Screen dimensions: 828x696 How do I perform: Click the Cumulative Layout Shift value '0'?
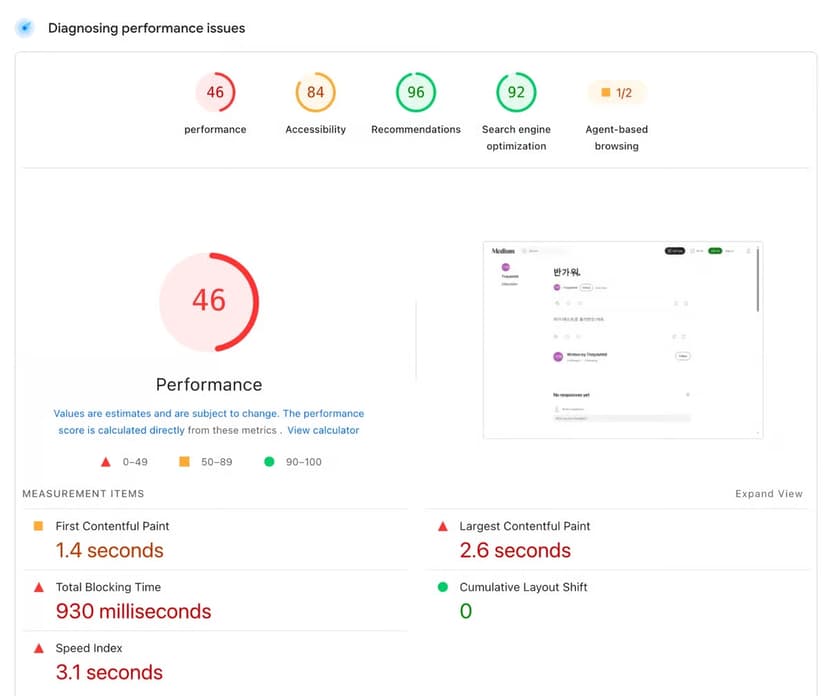pos(466,611)
